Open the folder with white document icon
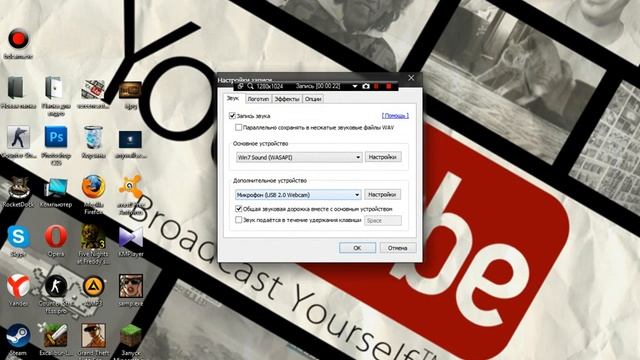The image size is (640, 360). [x=56, y=88]
